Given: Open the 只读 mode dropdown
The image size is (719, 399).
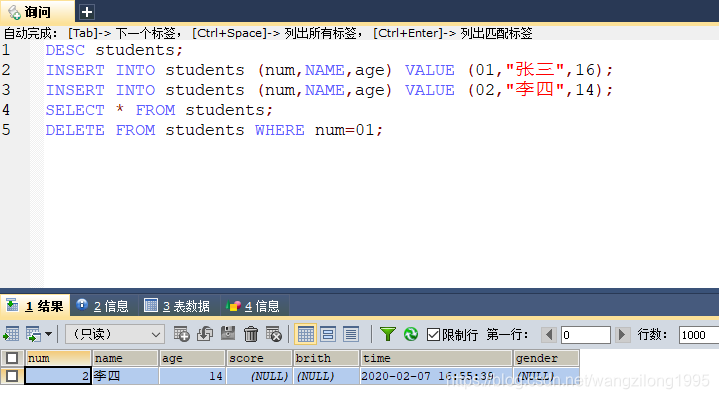Looking at the screenshot, I should click(115, 334).
